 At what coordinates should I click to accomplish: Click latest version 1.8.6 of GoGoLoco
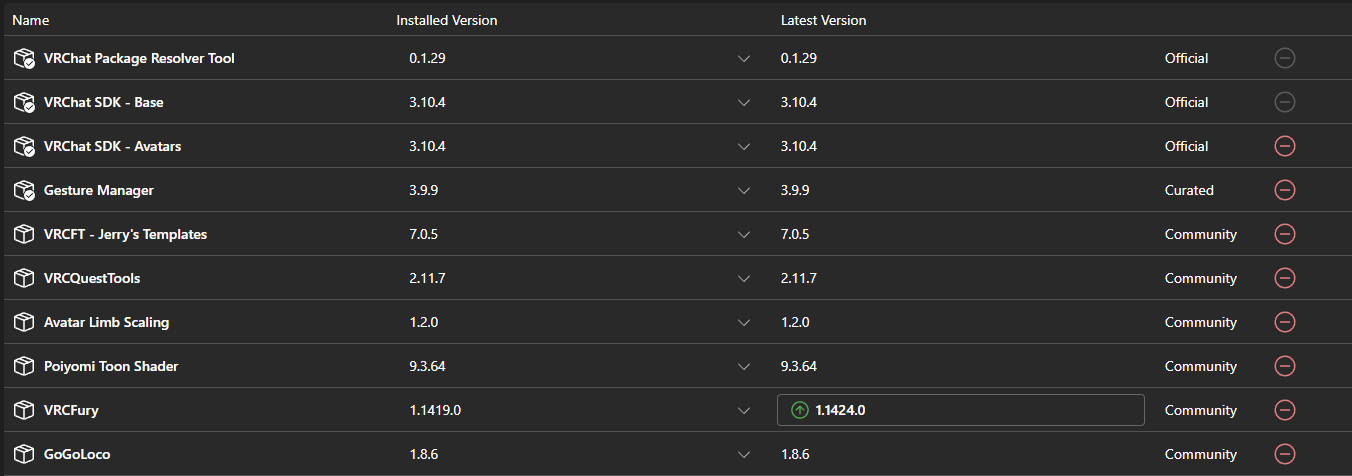coord(795,454)
